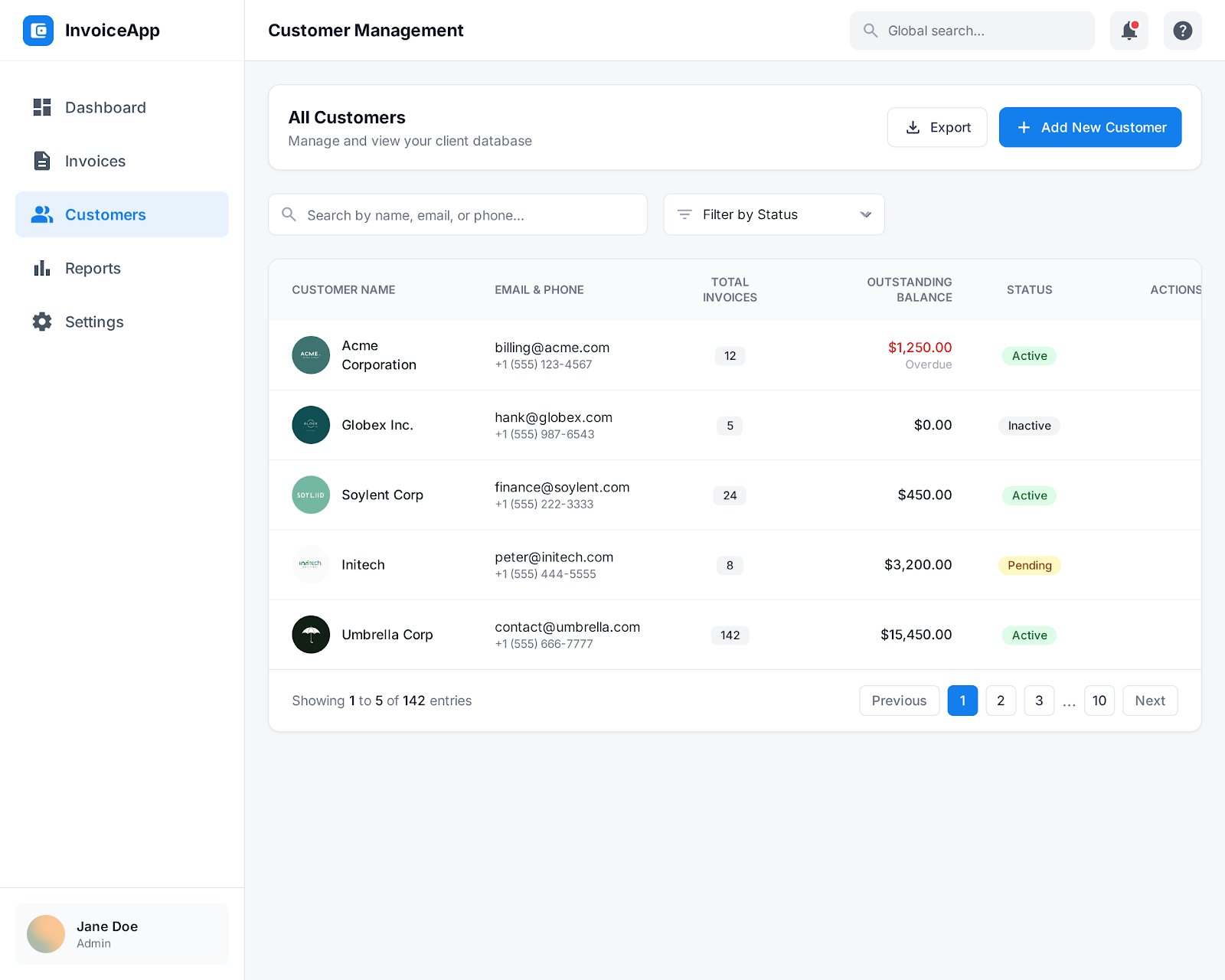Image resolution: width=1225 pixels, height=980 pixels.
Task: Jump to page 10 of customers
Action: point(1099,701)
